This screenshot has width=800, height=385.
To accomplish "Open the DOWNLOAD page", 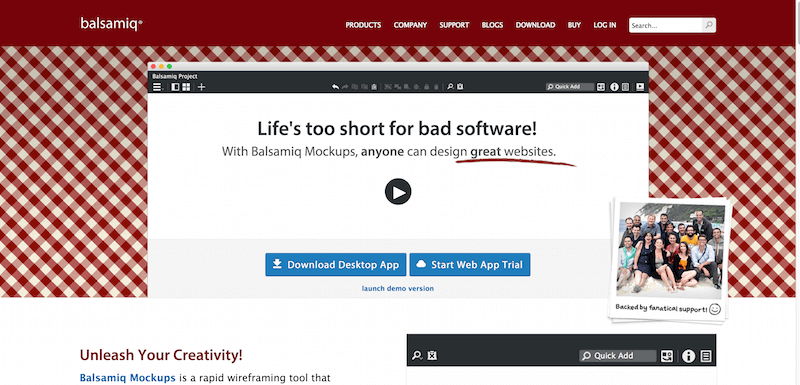I will 535,25.
